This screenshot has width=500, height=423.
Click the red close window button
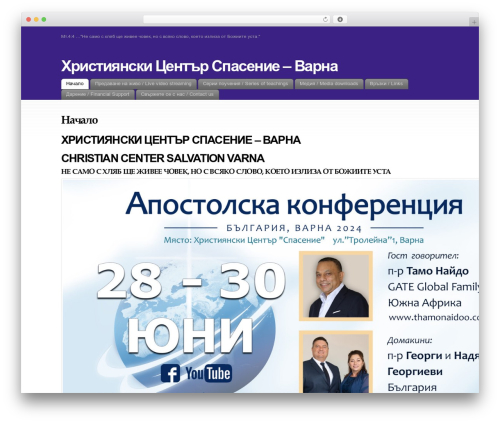click(29, 19)
